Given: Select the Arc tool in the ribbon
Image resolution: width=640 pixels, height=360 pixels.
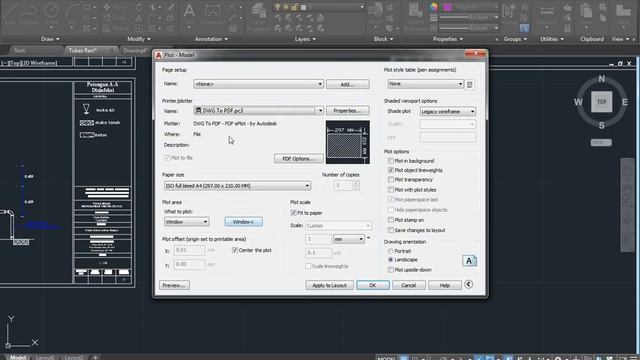Looking at the screenshot, I should coord(73,12).
